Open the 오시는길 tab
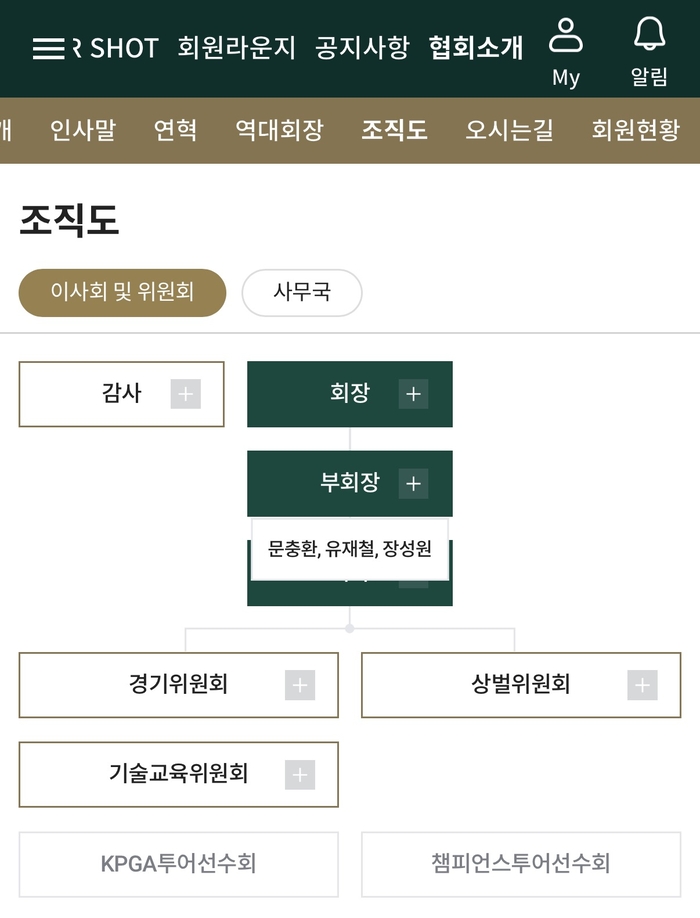The image size is (700, 918). click(509, 130)
